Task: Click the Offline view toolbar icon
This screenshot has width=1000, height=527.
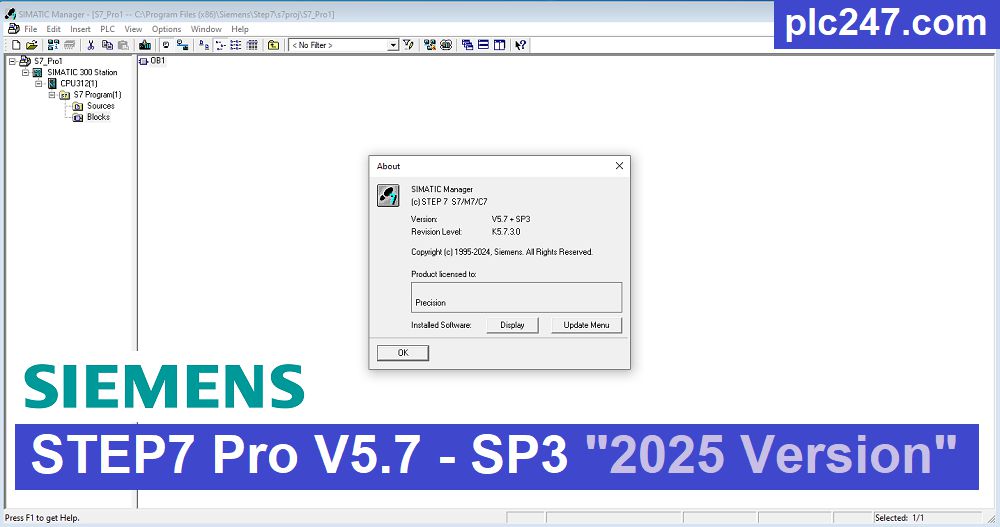Action: (x=166, y=45)
